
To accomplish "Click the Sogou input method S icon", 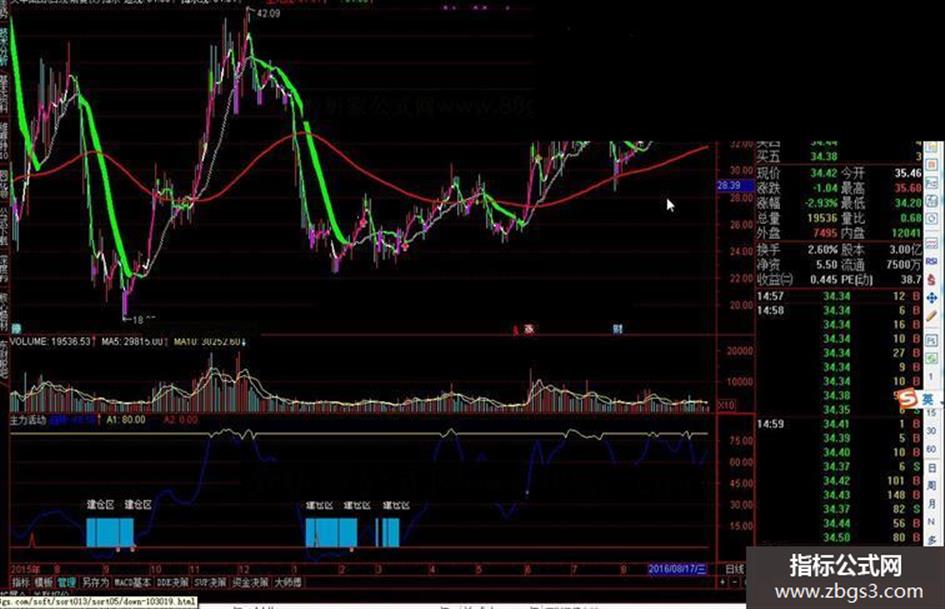I will pos(907,397).
